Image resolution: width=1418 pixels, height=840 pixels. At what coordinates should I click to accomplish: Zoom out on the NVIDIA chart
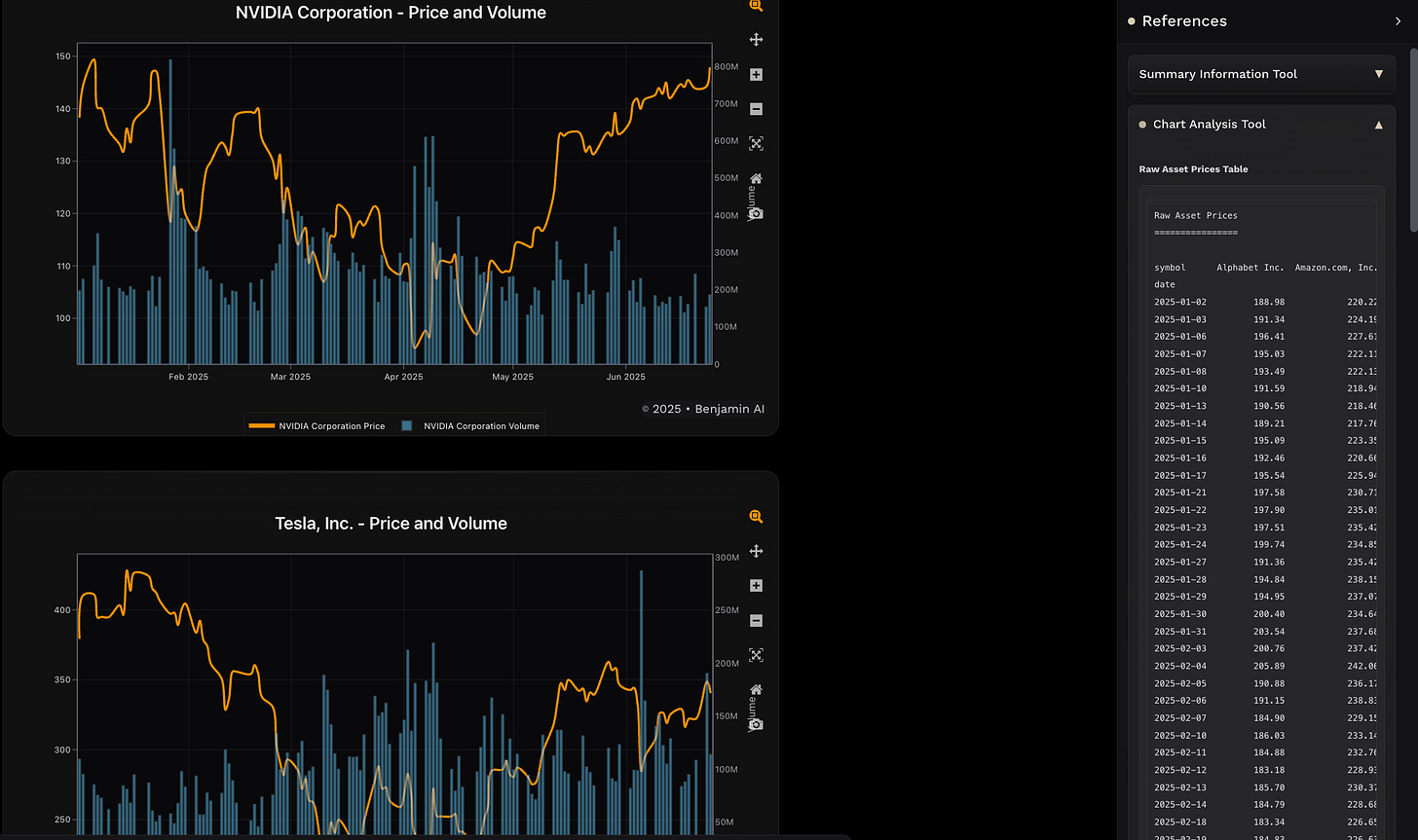click(x=756, y=109)
